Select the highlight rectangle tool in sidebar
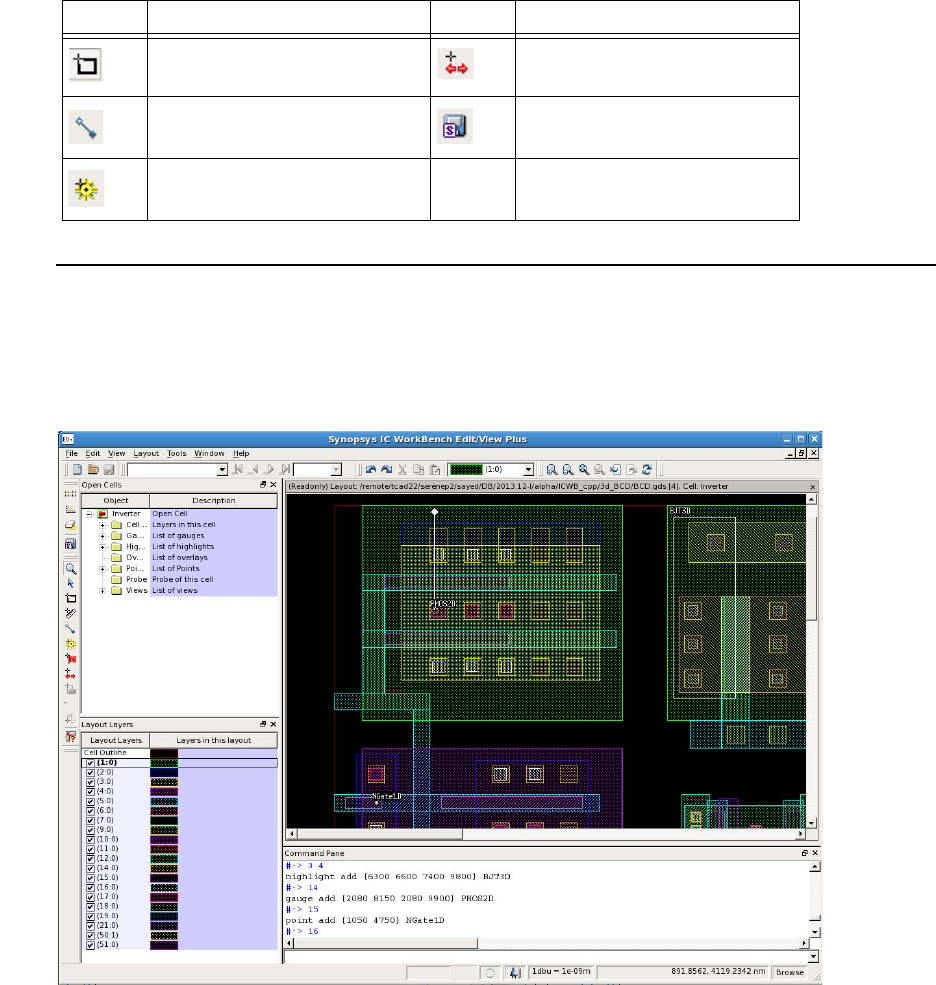The height and width of the screenshot is (985, 936). point(71,598)
